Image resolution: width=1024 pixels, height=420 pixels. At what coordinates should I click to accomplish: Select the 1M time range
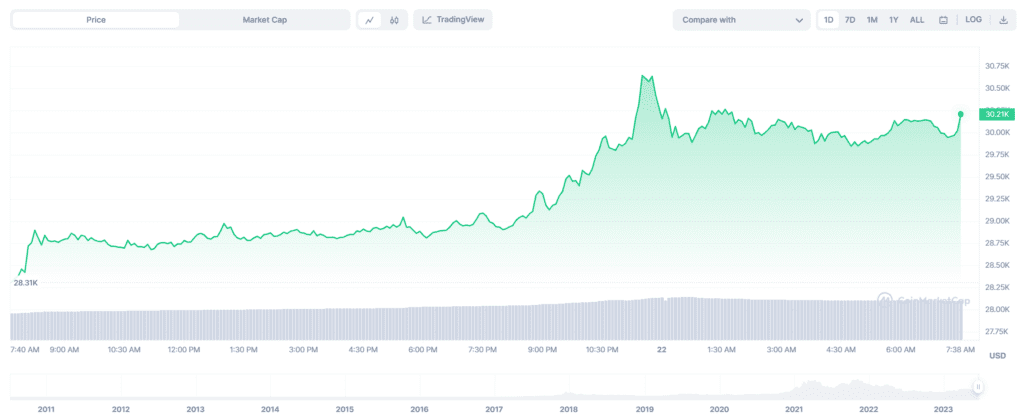coord(872,20)
